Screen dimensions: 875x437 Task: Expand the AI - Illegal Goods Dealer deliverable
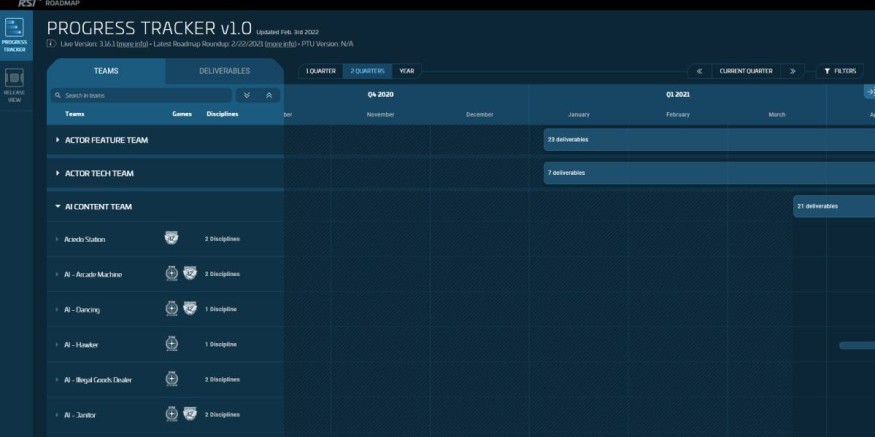click(x=57, y=380)
